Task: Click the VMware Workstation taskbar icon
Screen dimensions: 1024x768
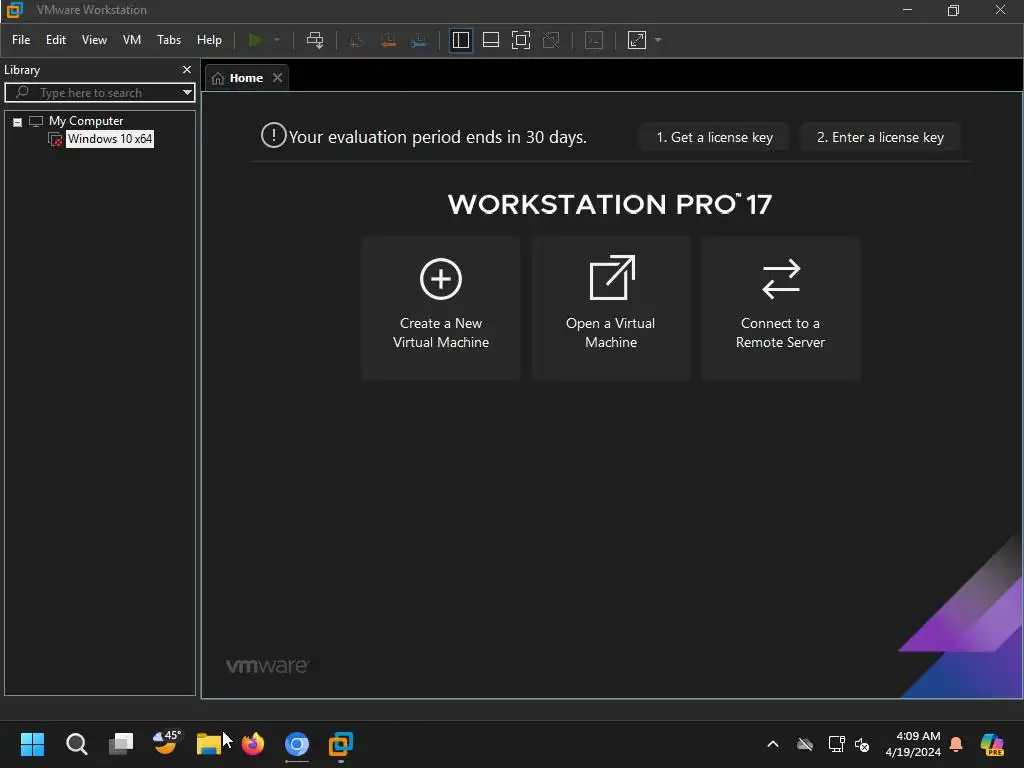Action: (340, 743)
